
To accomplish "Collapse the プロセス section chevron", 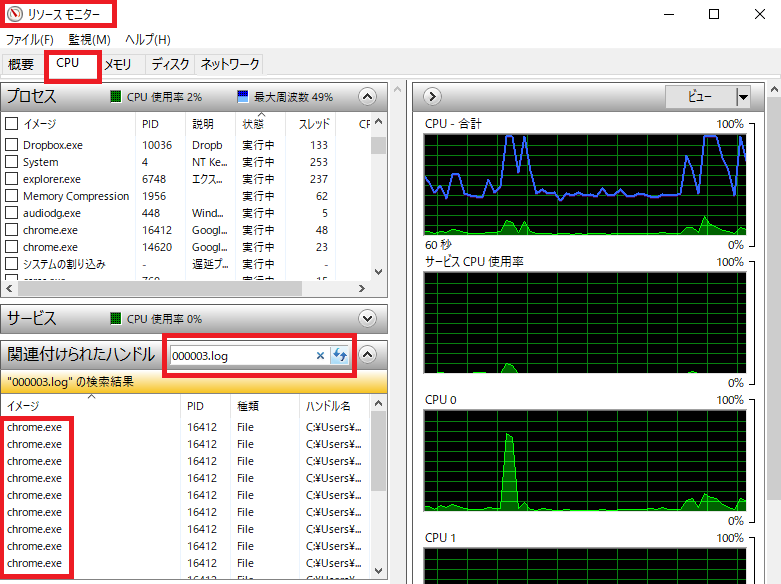I will coord(367,97).
